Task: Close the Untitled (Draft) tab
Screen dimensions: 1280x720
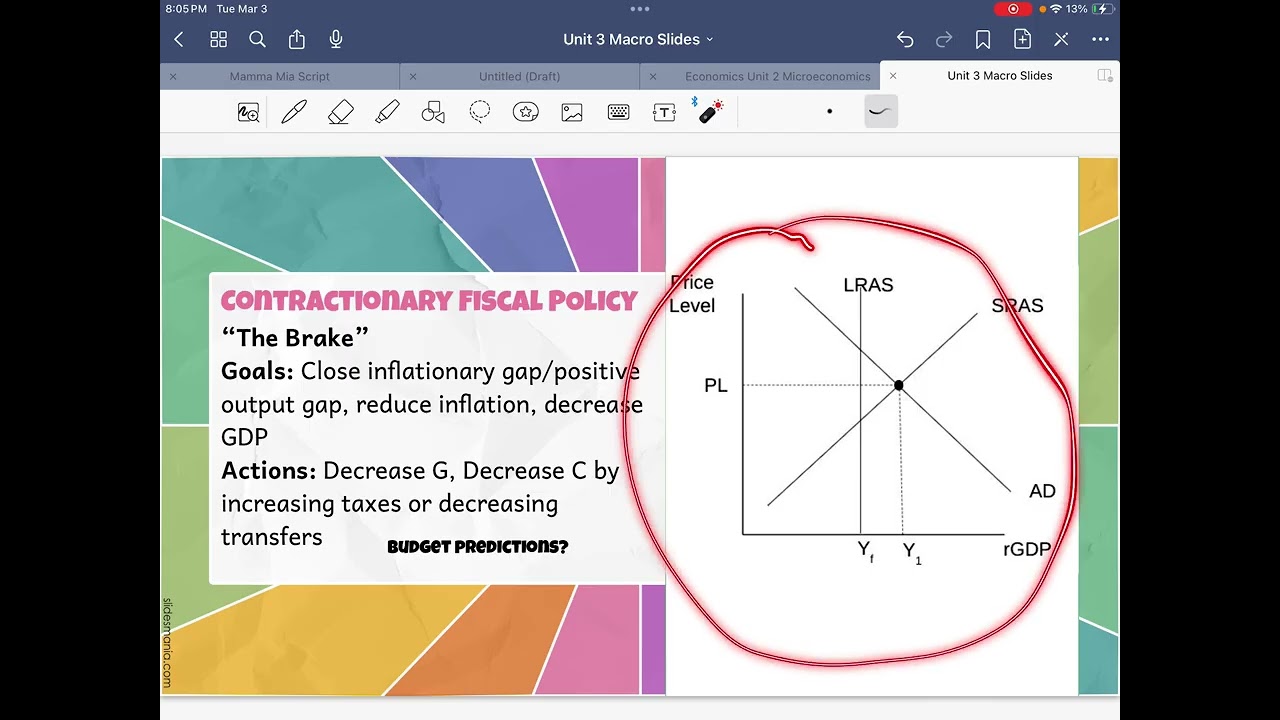Action: pyautogui.click(x=413, y=76)
